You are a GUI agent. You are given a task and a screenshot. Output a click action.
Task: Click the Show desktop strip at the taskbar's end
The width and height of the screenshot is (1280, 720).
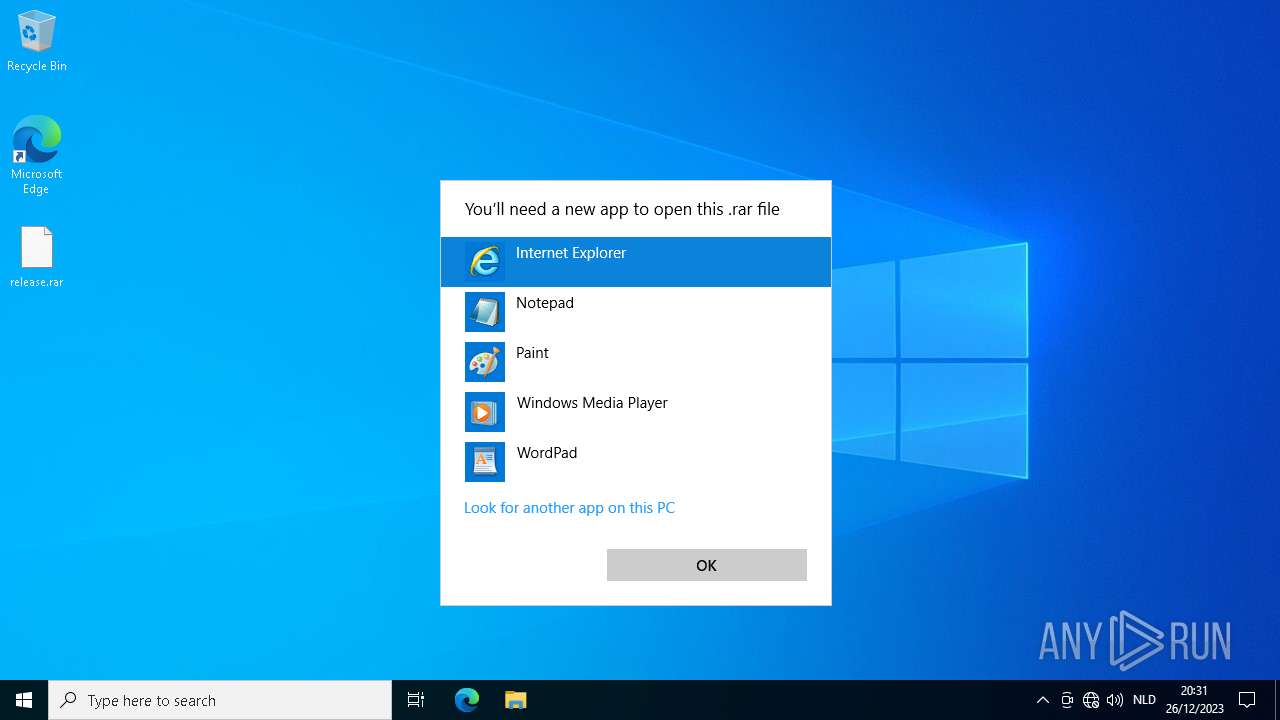(1277, 700)
